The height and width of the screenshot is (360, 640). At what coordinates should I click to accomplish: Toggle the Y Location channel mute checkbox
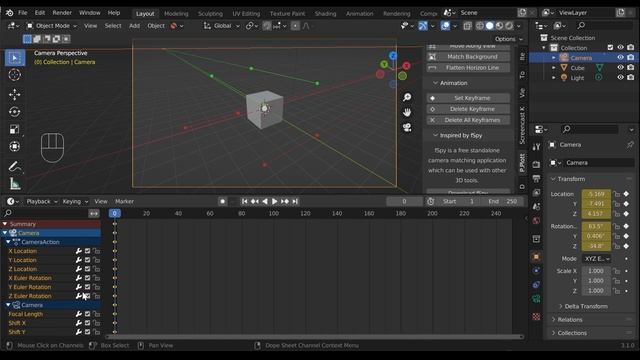point(87,260)
